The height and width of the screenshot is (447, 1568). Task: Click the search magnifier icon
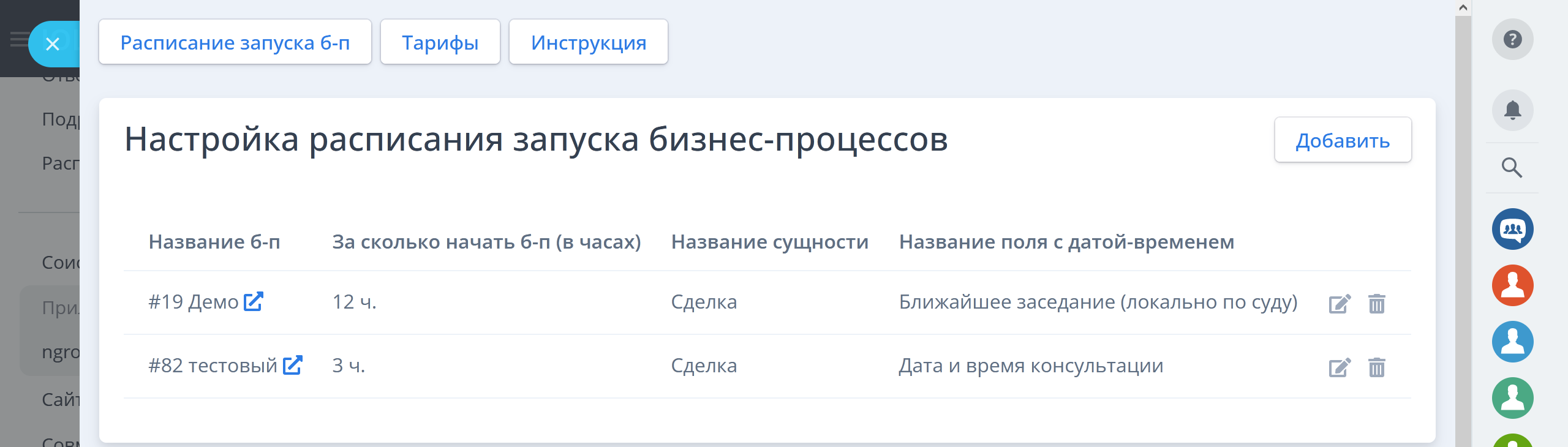click(x=1512, y=167)
